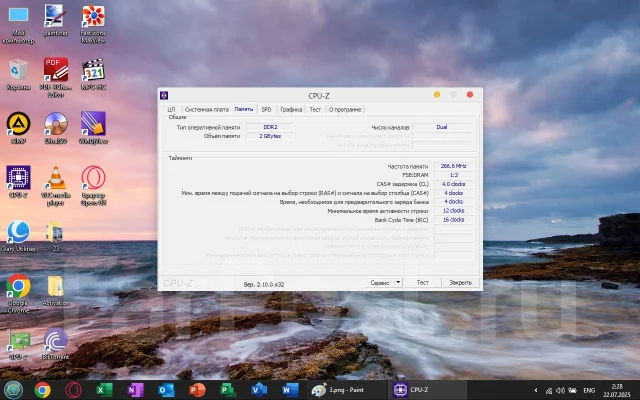Close CPU-Z with the red button

(x=470, y=95)
